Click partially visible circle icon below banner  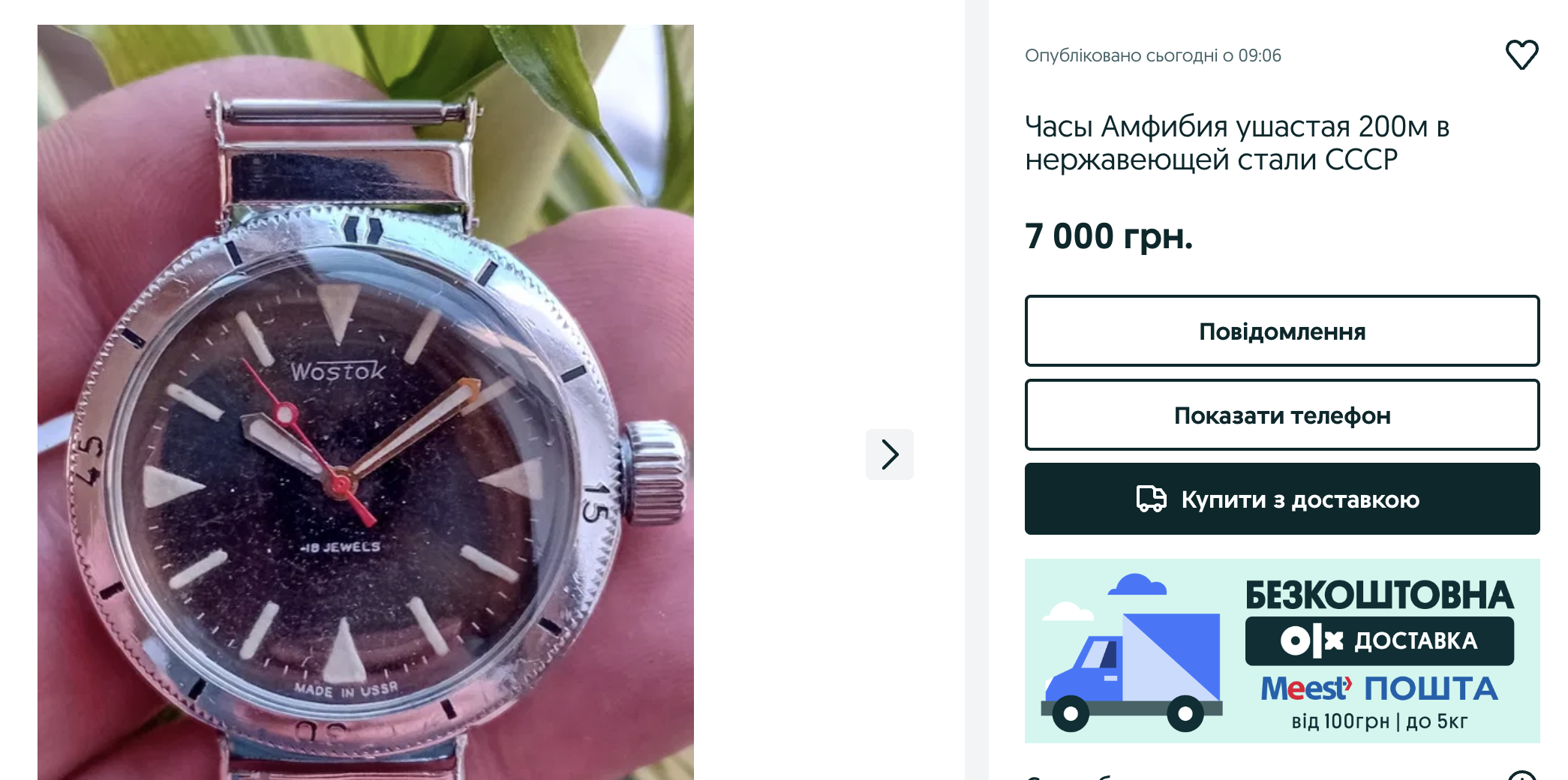click(x=1522, y=775)
